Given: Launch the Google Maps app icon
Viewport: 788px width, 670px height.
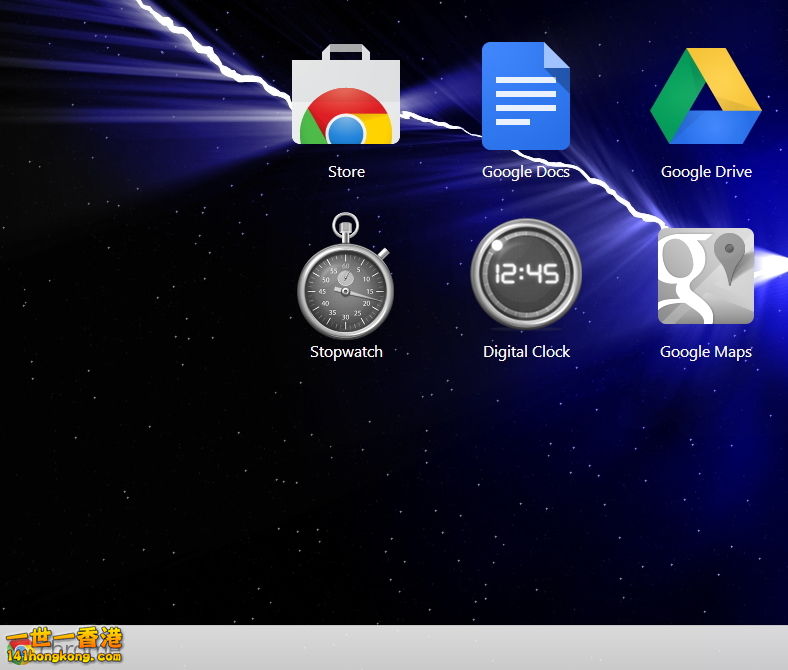Looking at the screenshot, I should pos(706,277).
